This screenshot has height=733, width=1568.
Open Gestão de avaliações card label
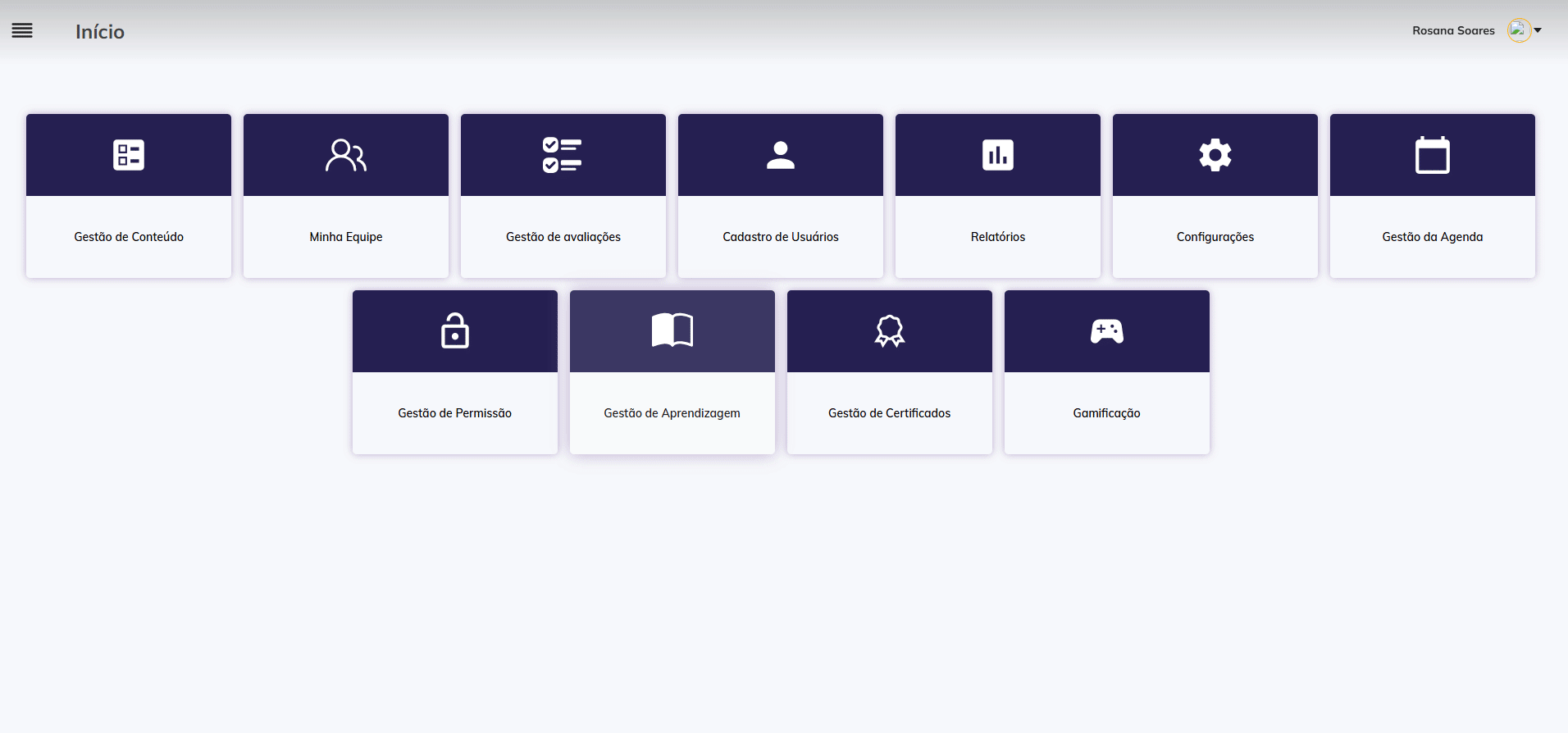click(x=563, y=237)
